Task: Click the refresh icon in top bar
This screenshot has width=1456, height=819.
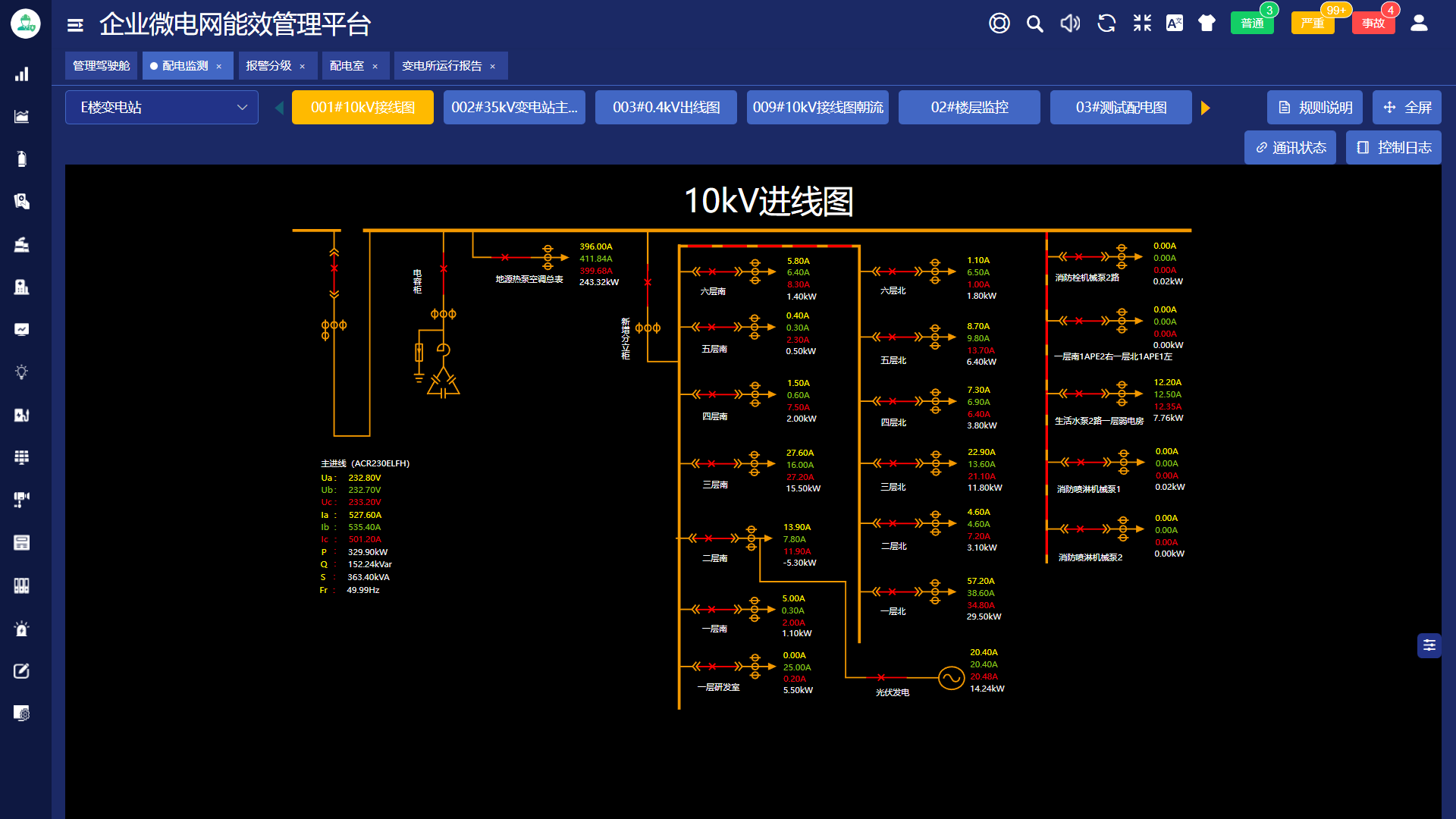Action: pyautogui.click(x=1106, y=24)
